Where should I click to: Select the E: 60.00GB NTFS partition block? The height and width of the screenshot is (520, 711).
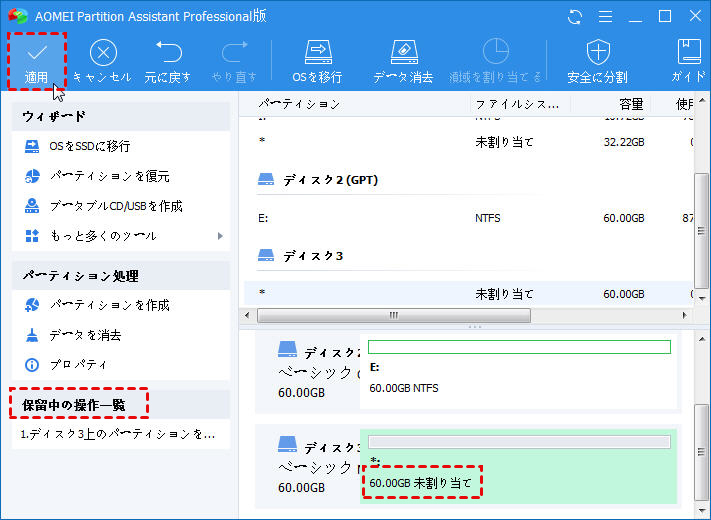pyautogui.click(x=518, y=372)
